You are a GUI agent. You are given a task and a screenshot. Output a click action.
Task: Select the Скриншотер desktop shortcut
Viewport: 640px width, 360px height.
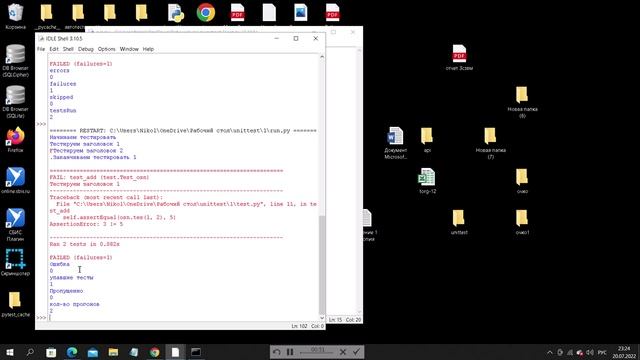click(x=16, y=262)
